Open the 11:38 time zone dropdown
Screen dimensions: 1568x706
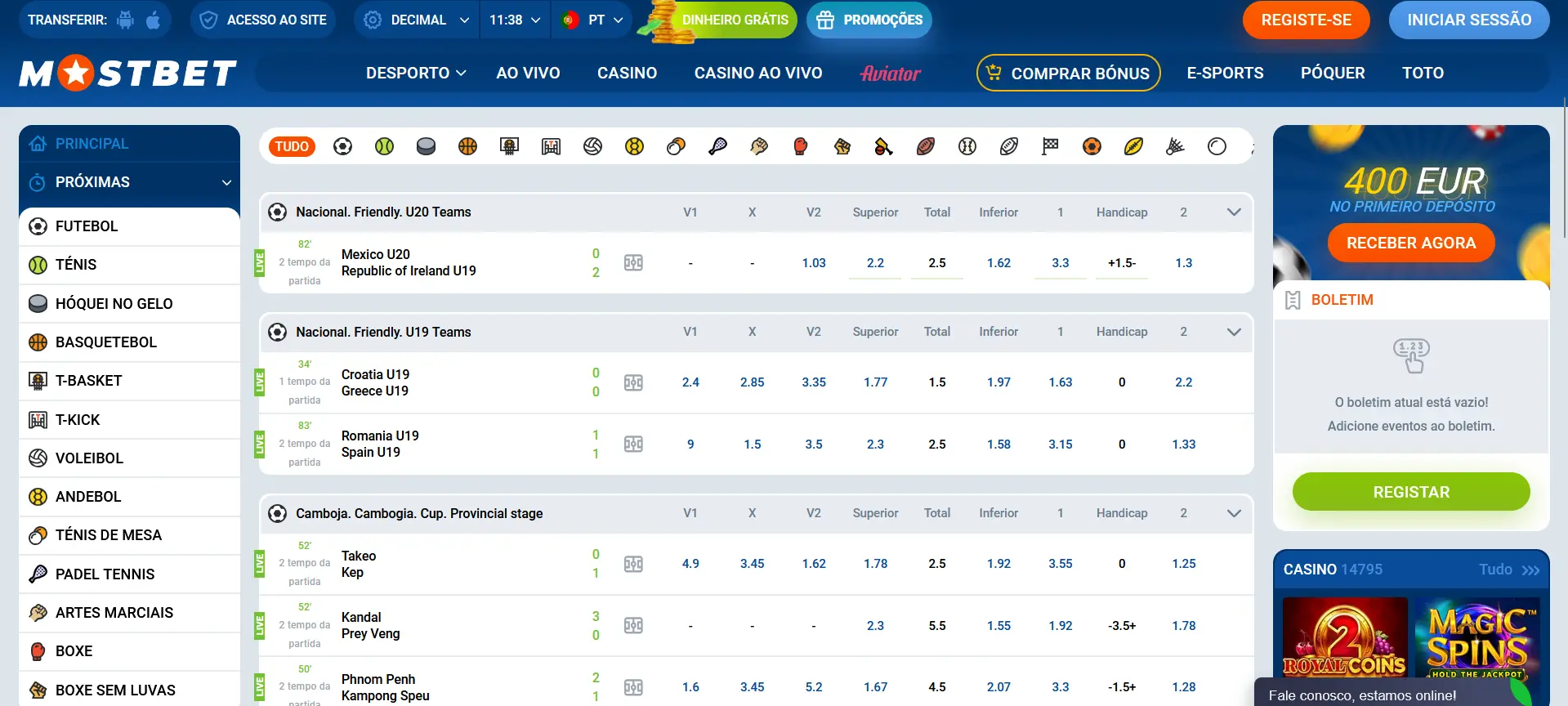click(515, 20)
